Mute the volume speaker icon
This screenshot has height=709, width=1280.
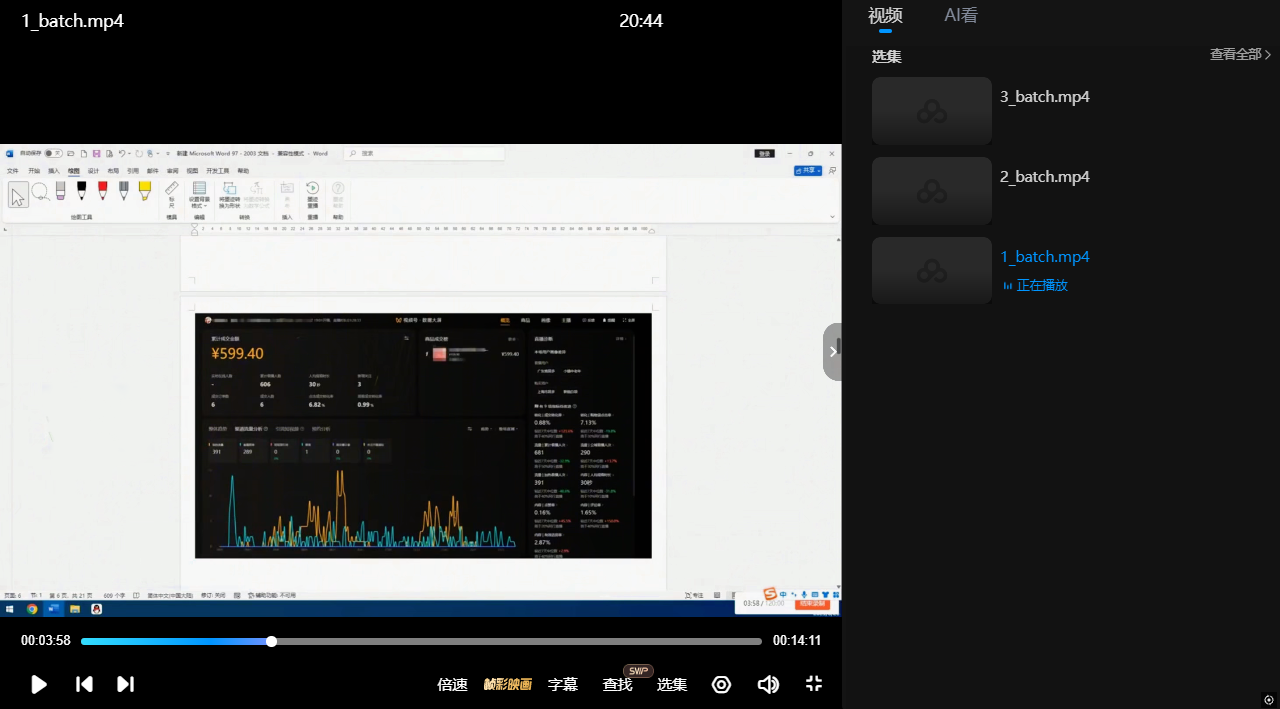(767, 684)
